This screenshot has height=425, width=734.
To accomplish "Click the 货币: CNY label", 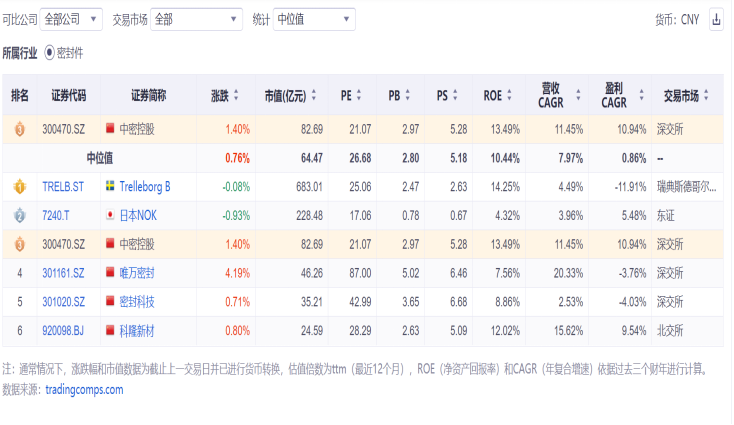I will point(677,20).
